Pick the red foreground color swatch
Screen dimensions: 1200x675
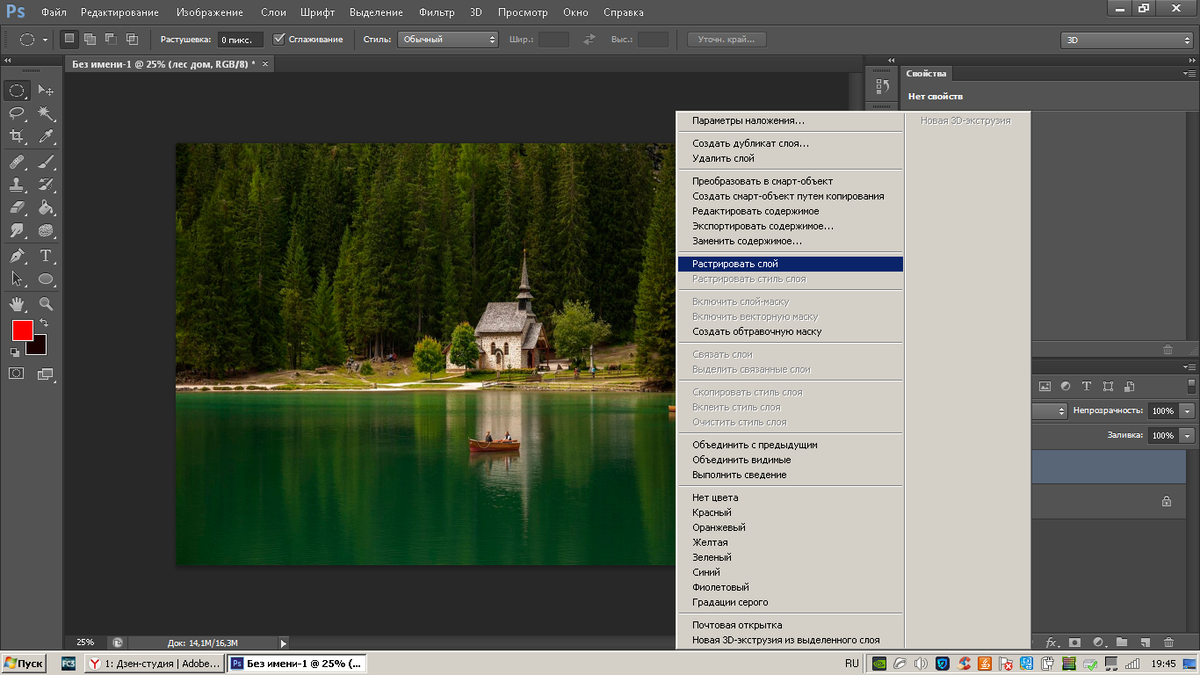pyautogui.click(x=22, y=331)
